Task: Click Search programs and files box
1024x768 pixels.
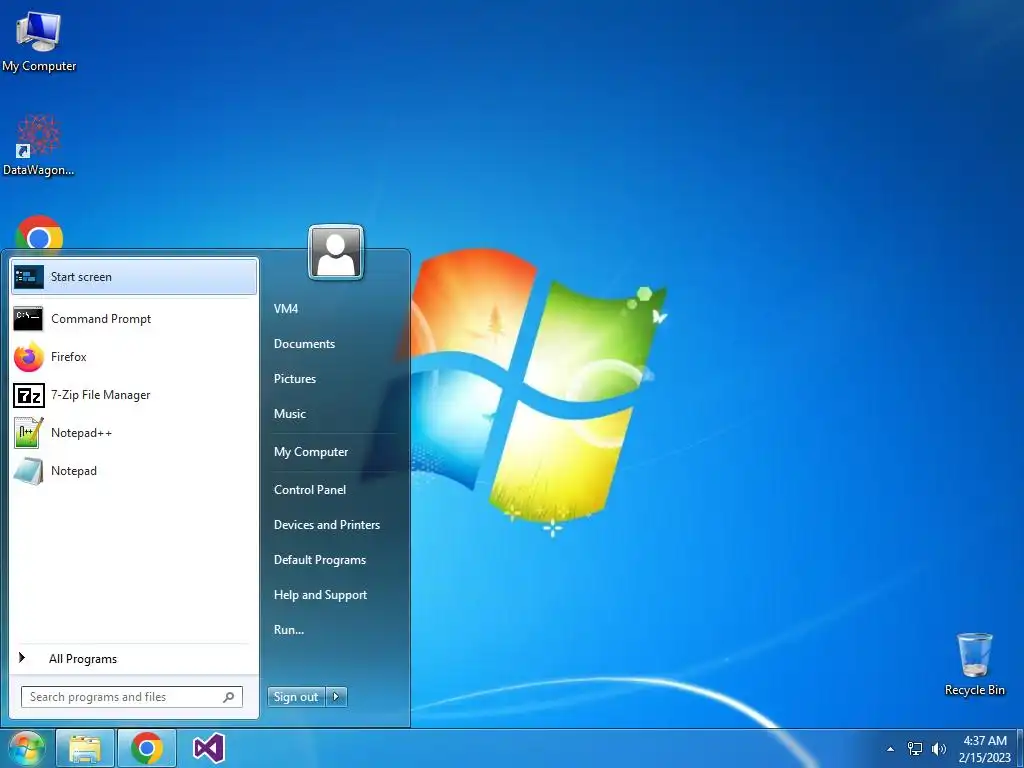Action: (132, 697)
